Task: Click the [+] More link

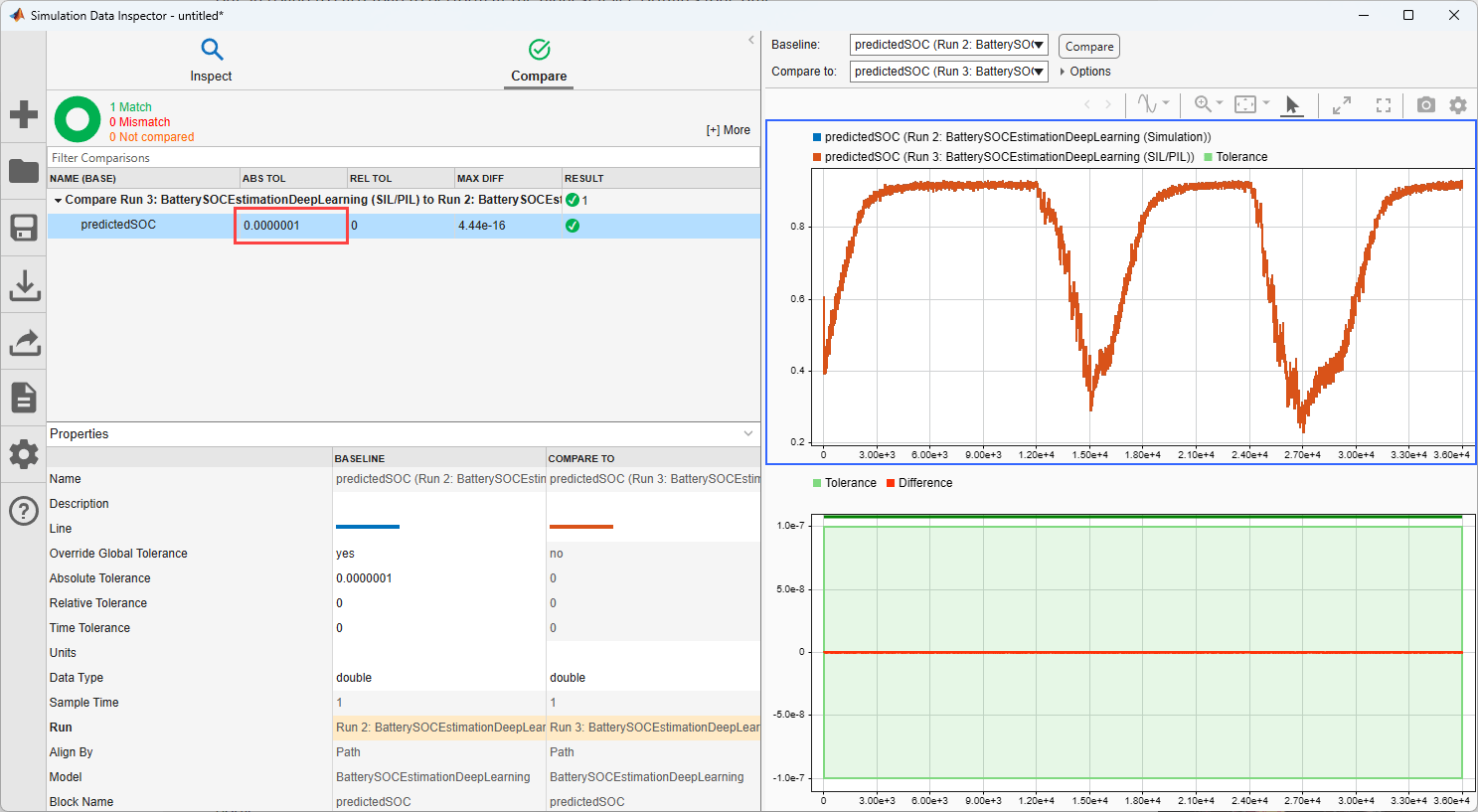Action: tap(729, 129)
